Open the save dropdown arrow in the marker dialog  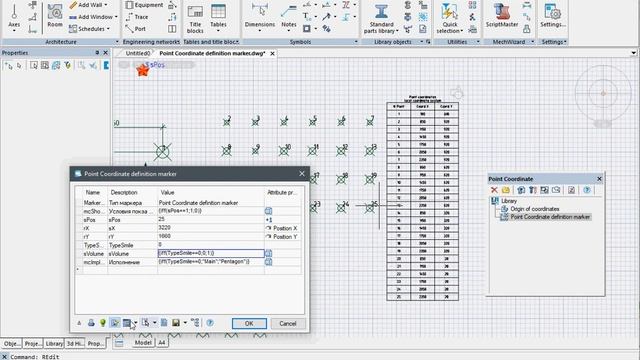click(x=185, y=323)
